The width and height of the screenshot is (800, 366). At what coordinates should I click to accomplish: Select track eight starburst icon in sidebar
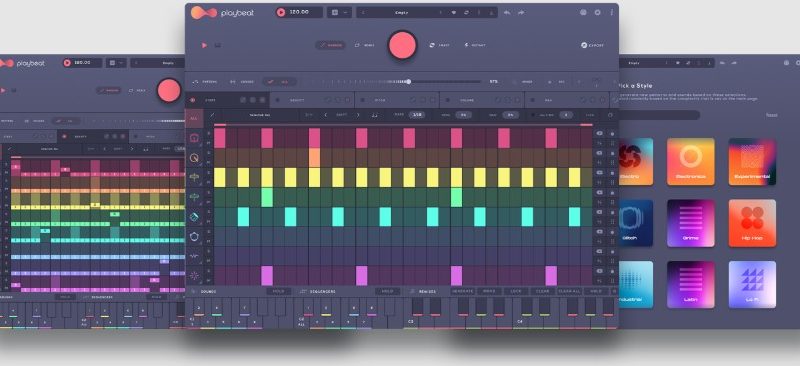coord(194,276)
